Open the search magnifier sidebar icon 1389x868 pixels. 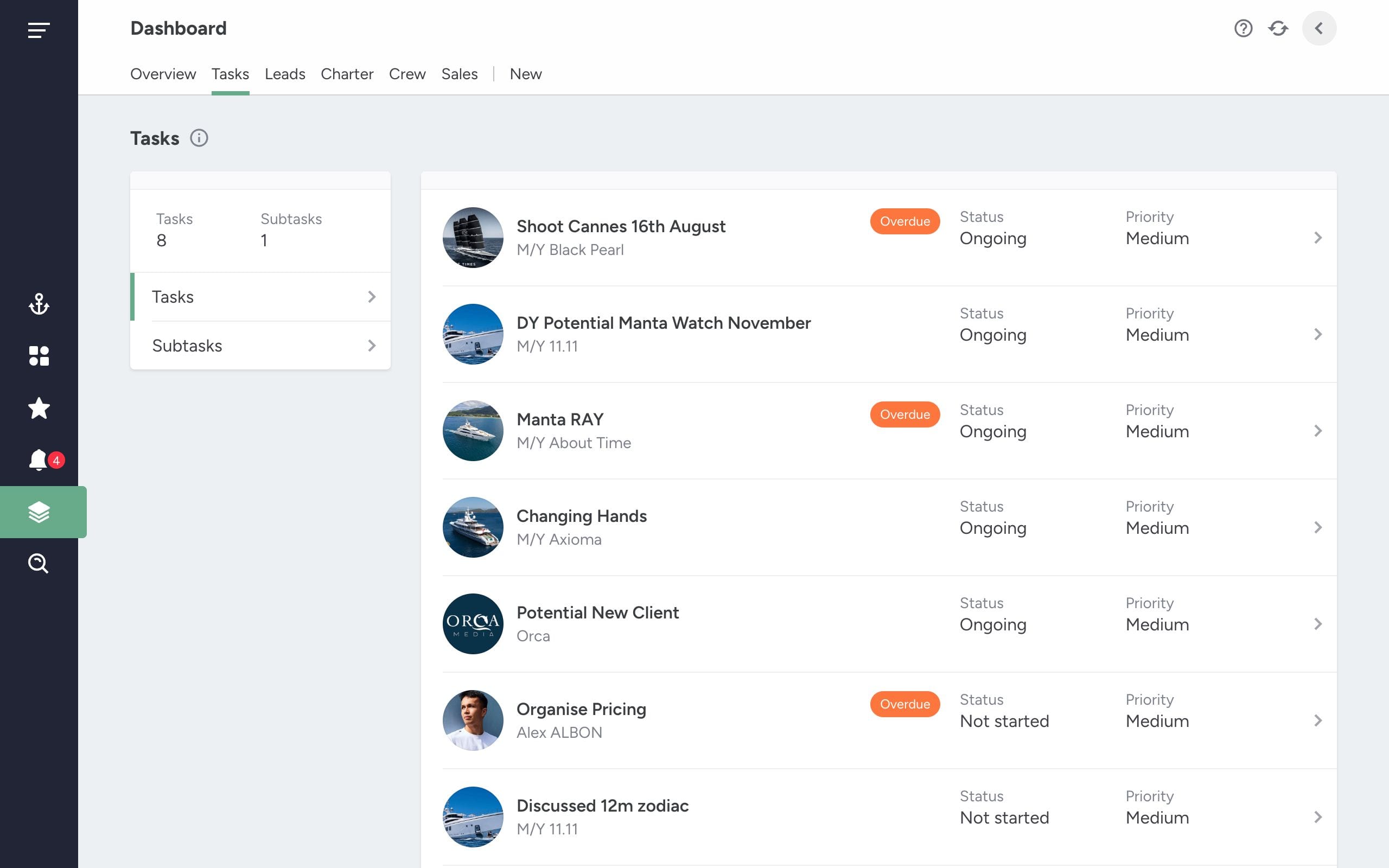(39, 564)
